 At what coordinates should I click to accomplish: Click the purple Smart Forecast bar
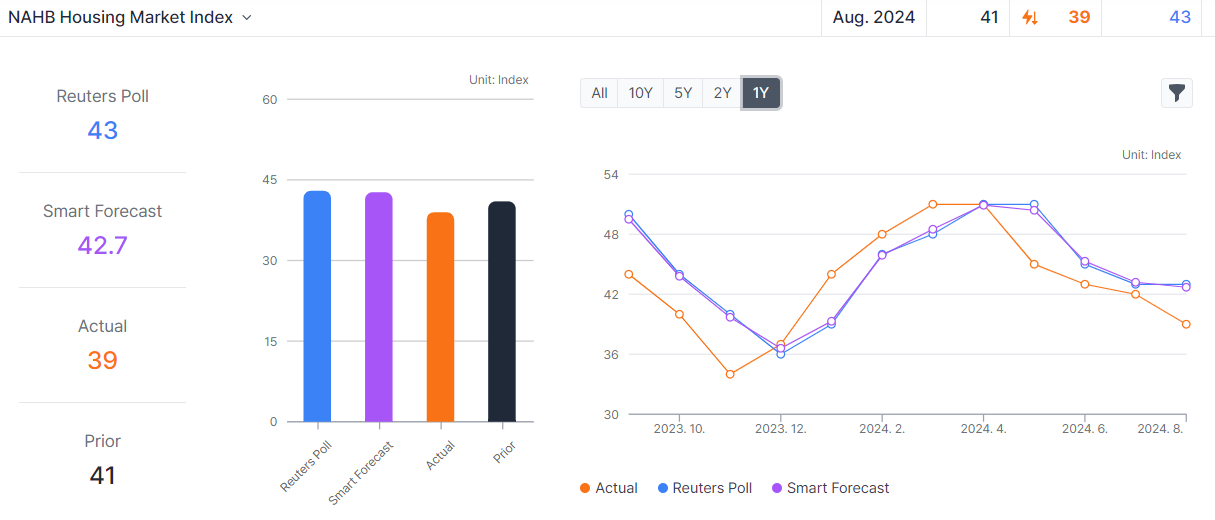(379, 307)
